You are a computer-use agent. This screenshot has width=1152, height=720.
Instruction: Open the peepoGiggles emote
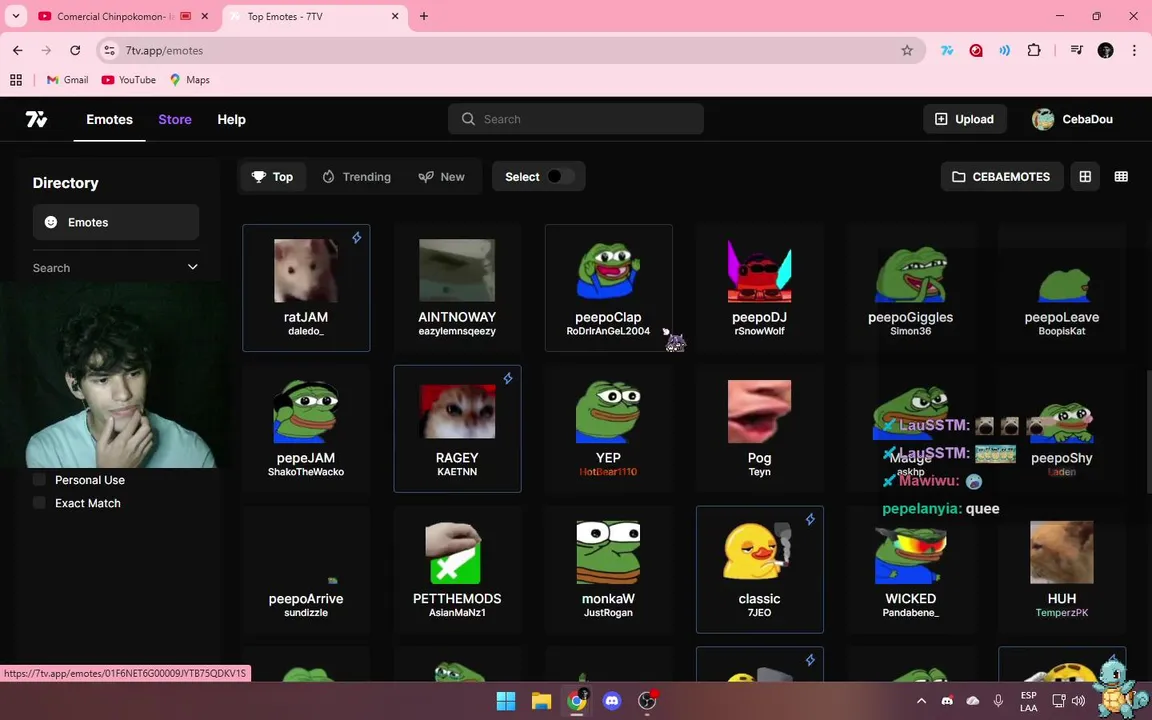[x=910, y=288]
